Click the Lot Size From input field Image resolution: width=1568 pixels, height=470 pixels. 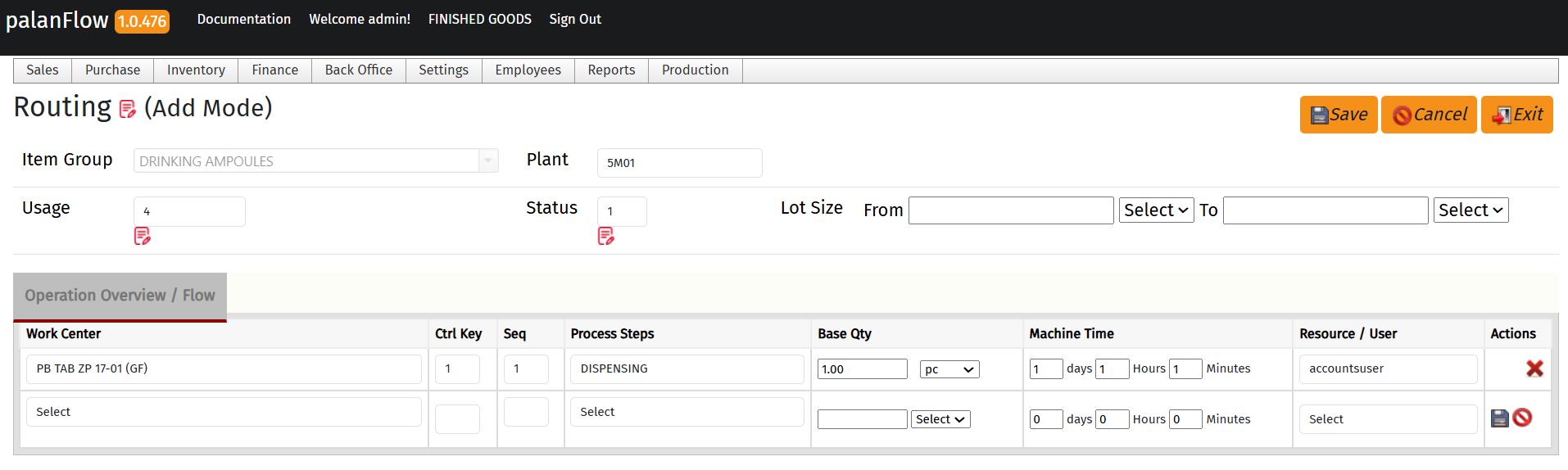(1010, 210)
